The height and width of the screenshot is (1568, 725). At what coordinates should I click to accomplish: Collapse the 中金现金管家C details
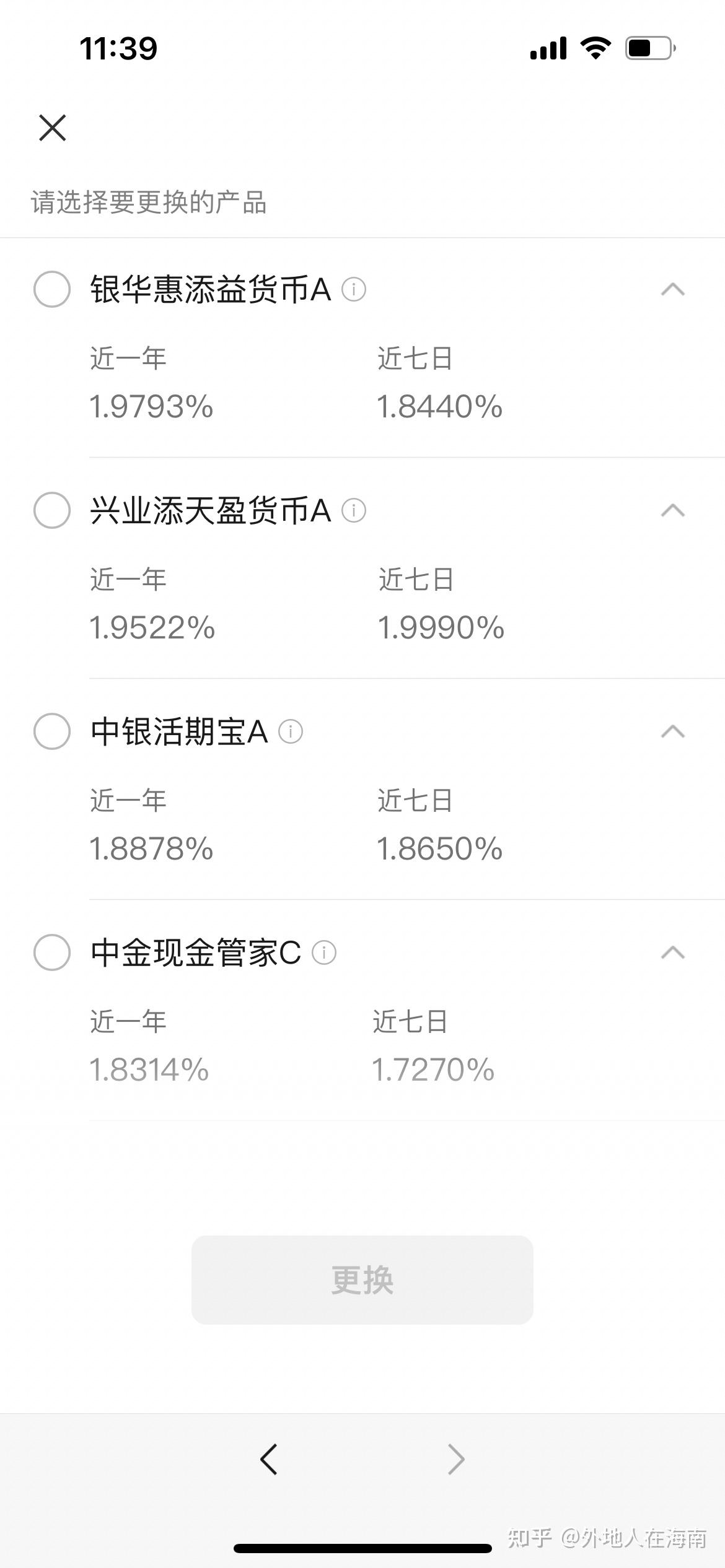673,952
